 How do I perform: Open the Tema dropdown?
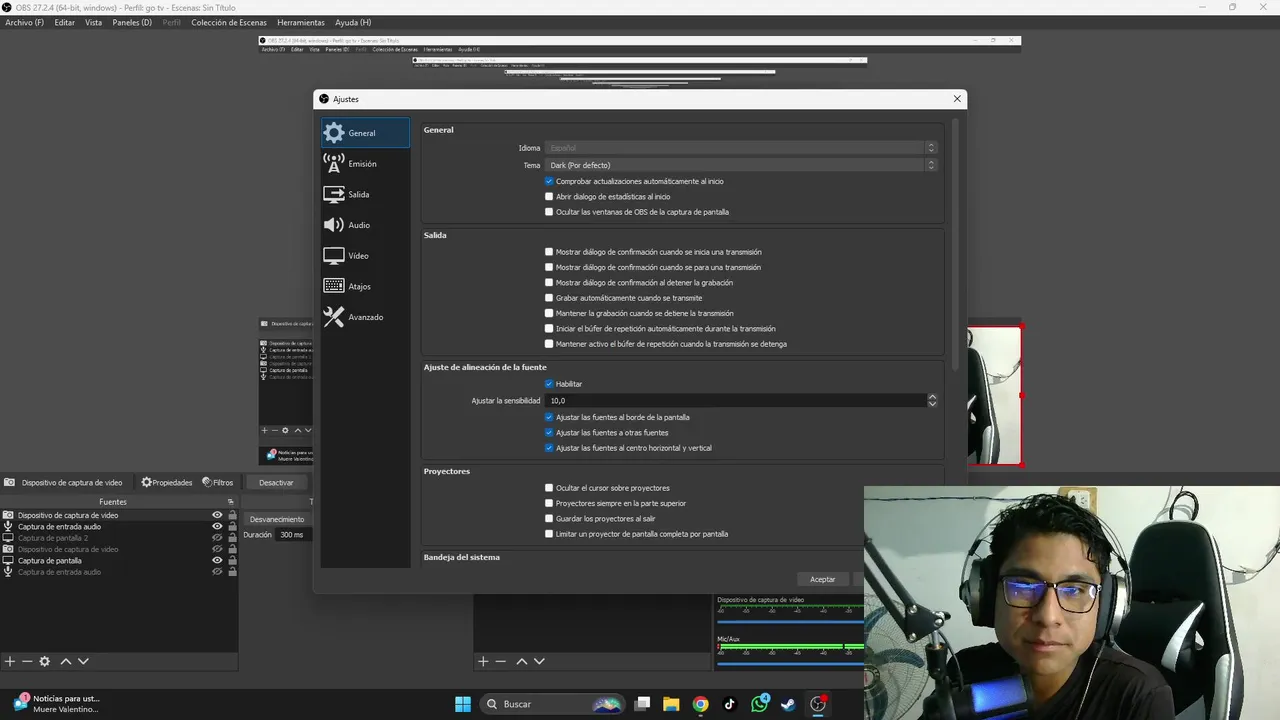tap(741, 165)
